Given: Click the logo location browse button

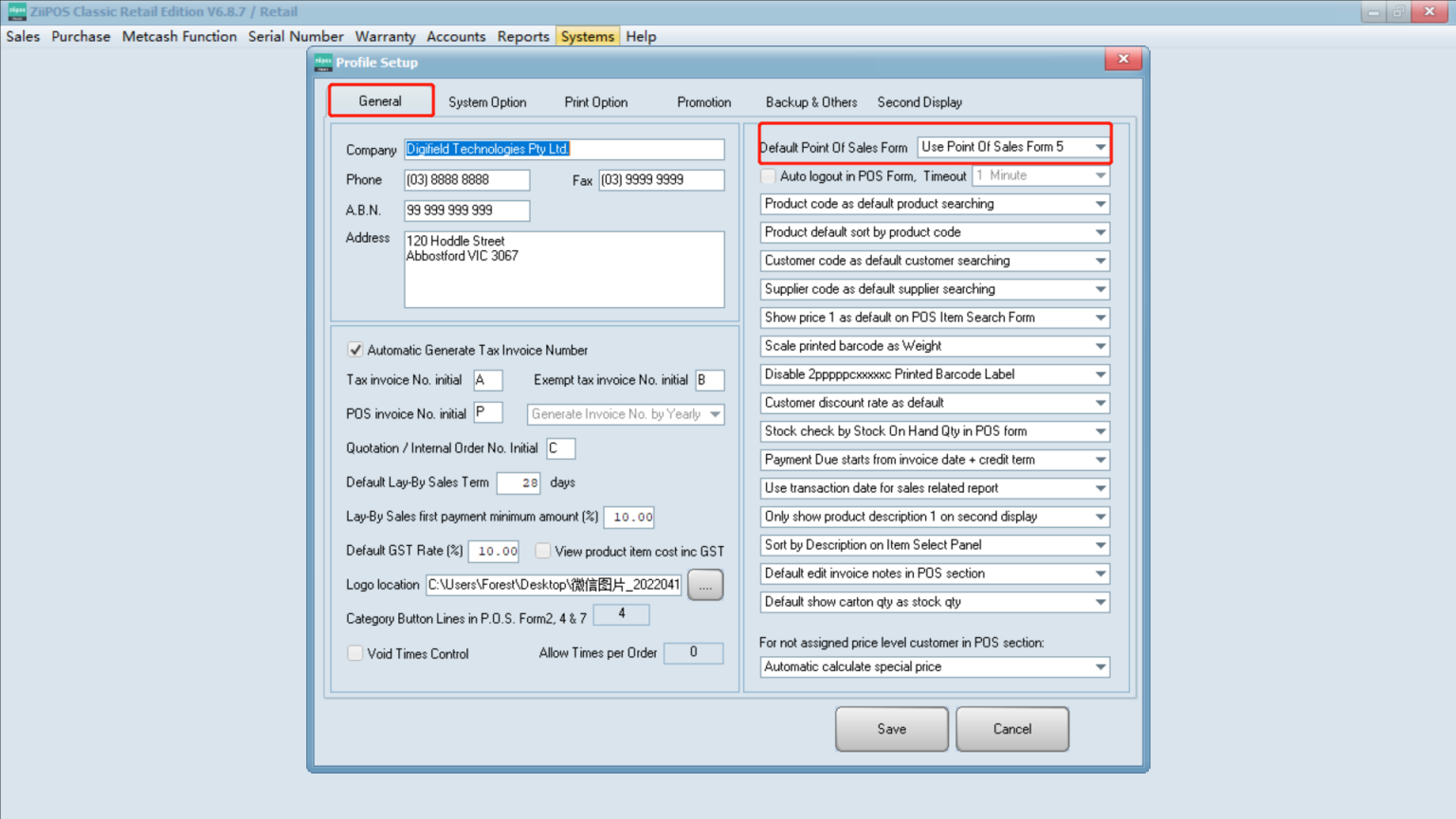Looking at the screenshot, I should pyautogui.click(x=704, y=585).
